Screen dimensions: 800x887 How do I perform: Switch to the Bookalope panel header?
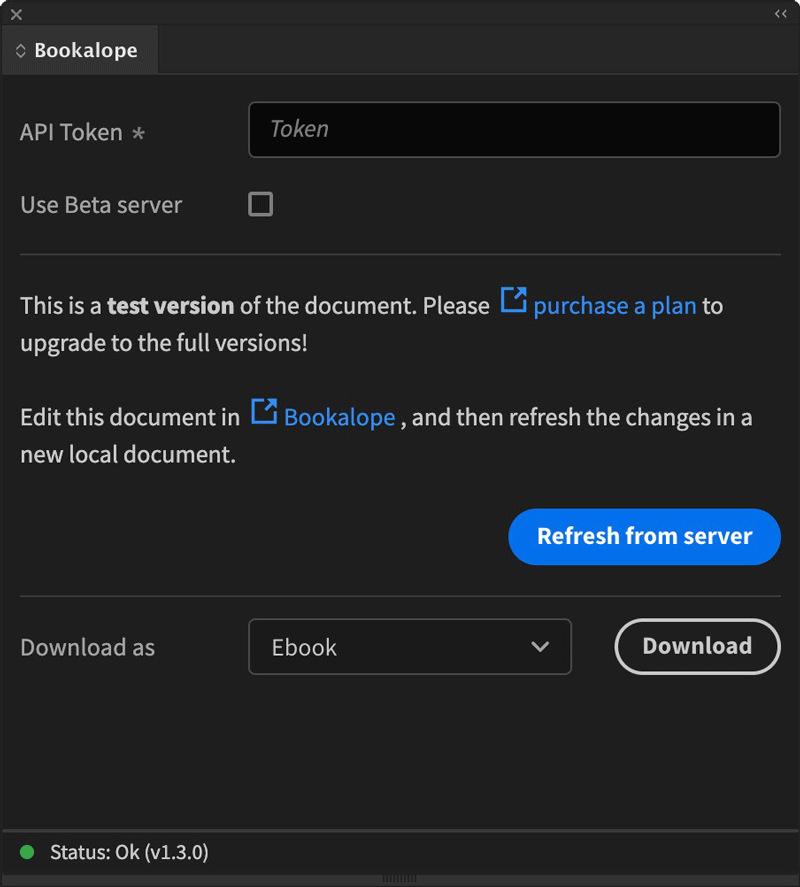click(85, 49)
